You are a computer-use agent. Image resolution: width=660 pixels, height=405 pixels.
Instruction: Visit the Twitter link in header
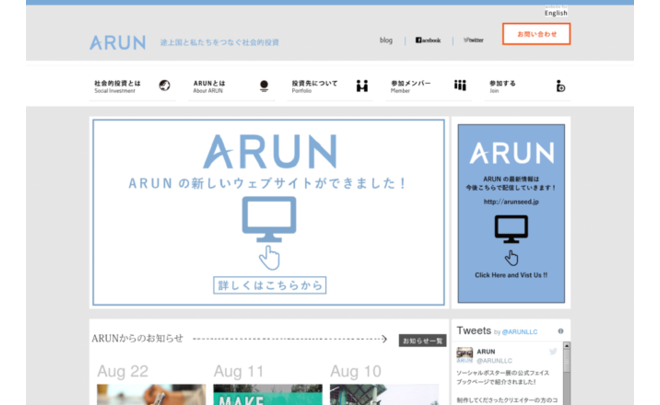[473, 40]
